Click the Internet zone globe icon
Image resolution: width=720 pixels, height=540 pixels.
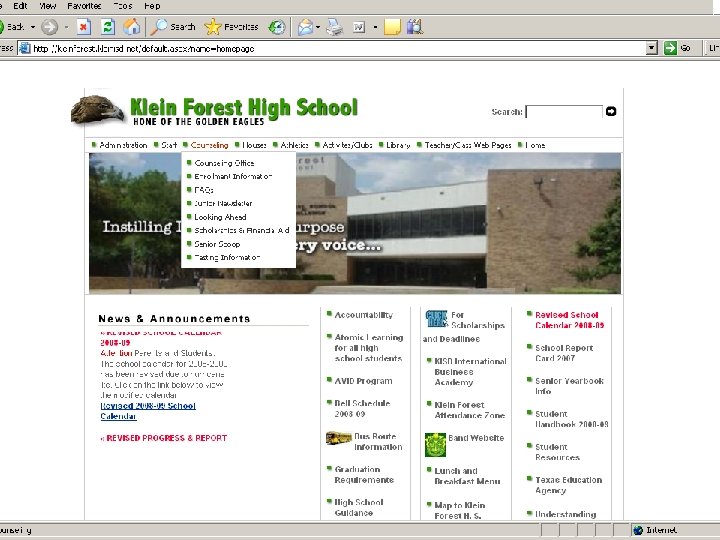click(638, 530)
